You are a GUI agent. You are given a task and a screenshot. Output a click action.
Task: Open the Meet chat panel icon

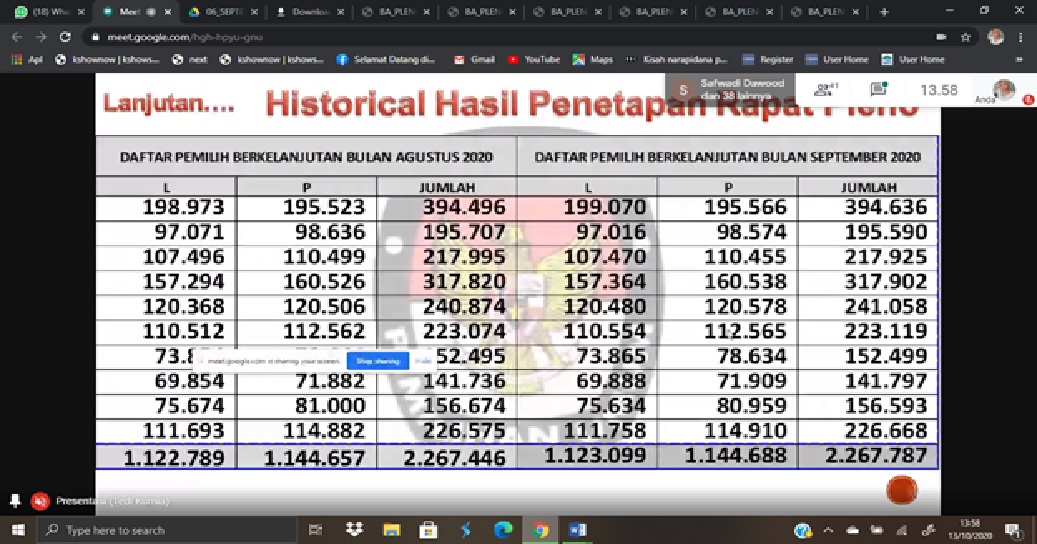pos(878,90)
